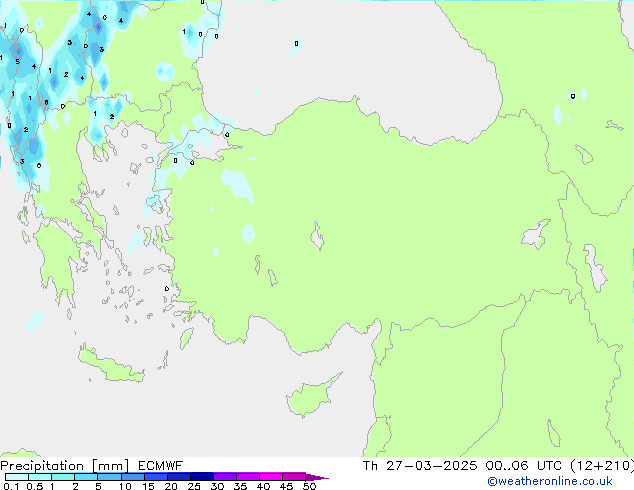Click legend tick label '45'
This screenshot has height=490, width=634.
pyautogui.click(x=286, y=486)
